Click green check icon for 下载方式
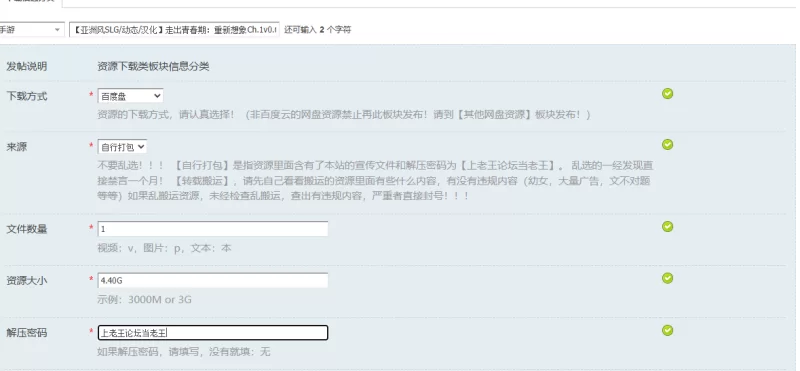800x371 pixels. pyautogui.click(x=667, y=93)
